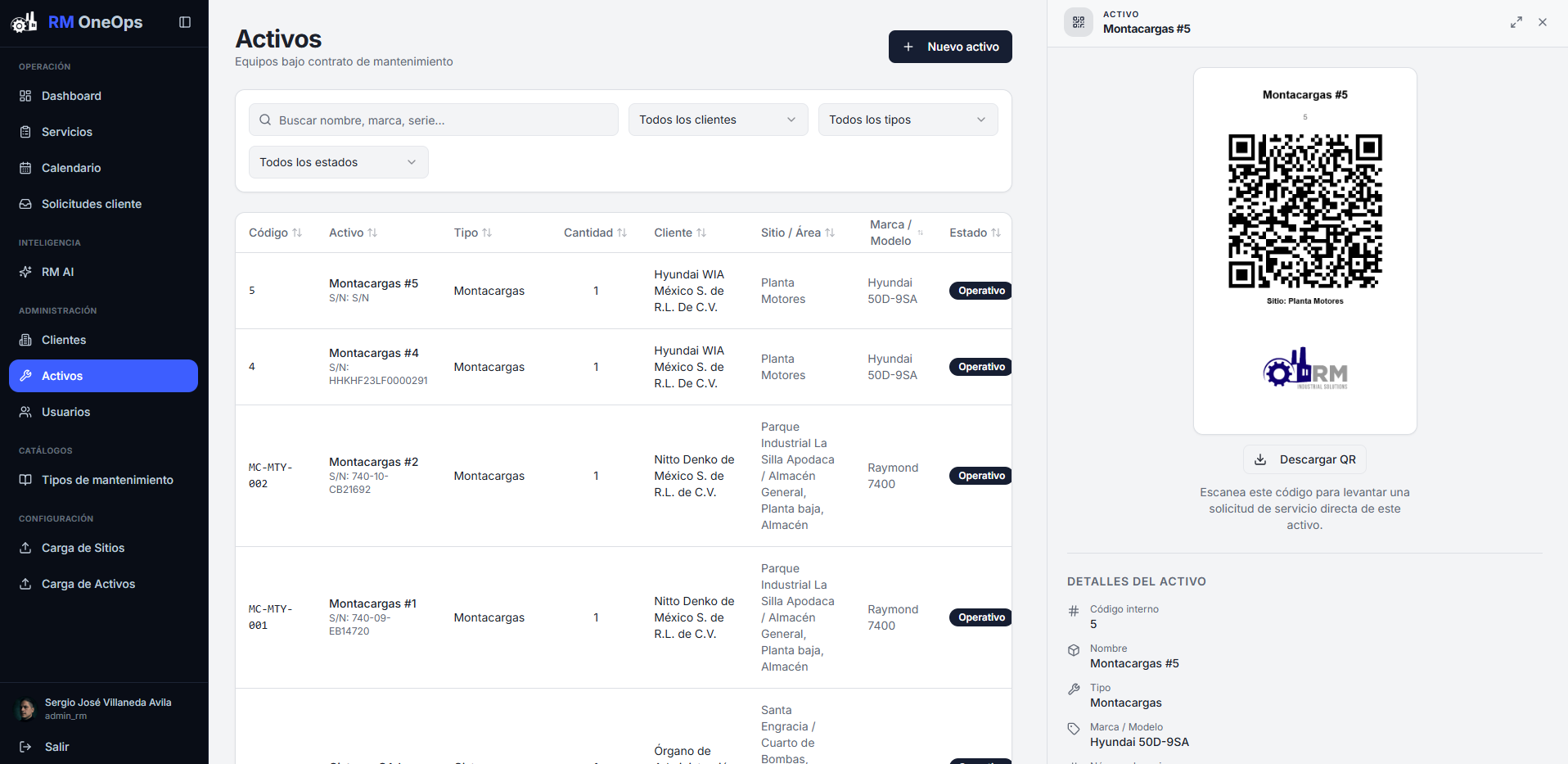Navigate to Solicitudes cliente
Viewport: 1568px width, 764px height.
click(103, 204)
